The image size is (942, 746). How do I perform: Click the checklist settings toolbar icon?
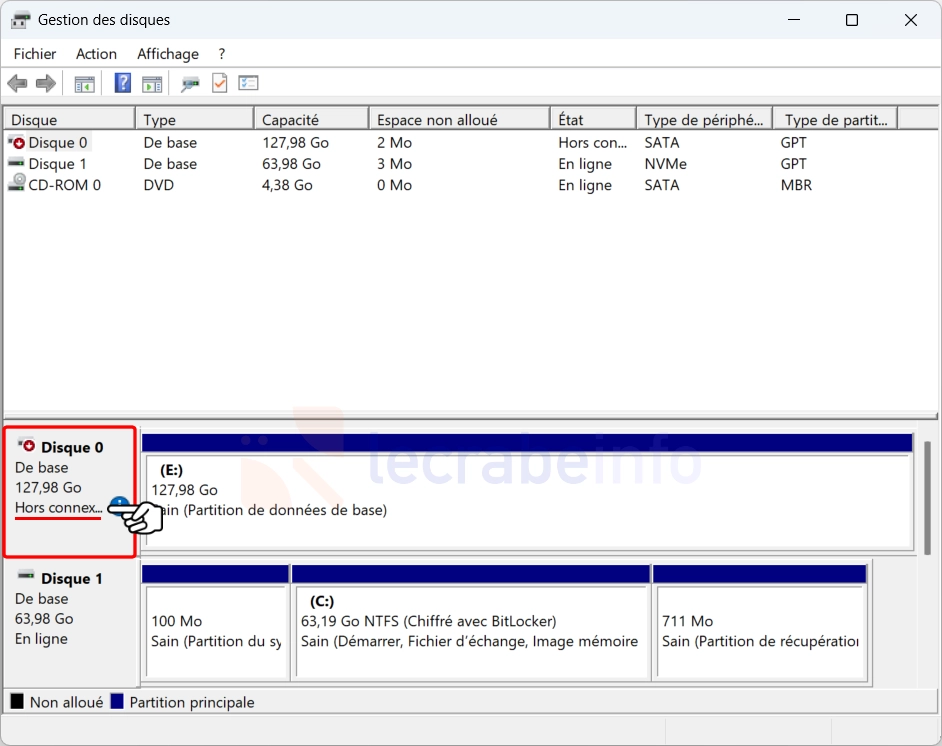click(248, 83)
